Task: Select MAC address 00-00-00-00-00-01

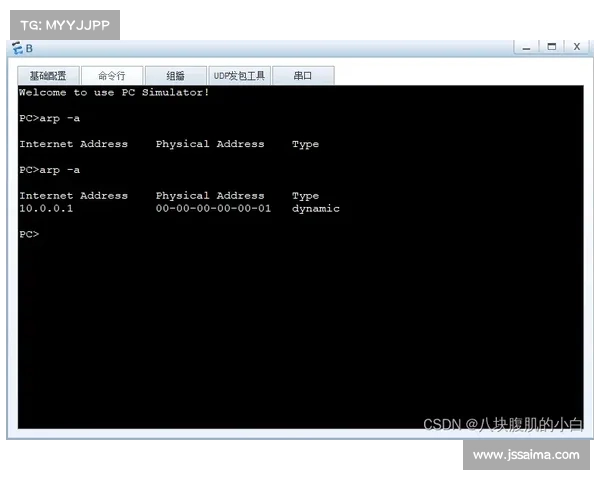Action: click(x=213, y=208)
